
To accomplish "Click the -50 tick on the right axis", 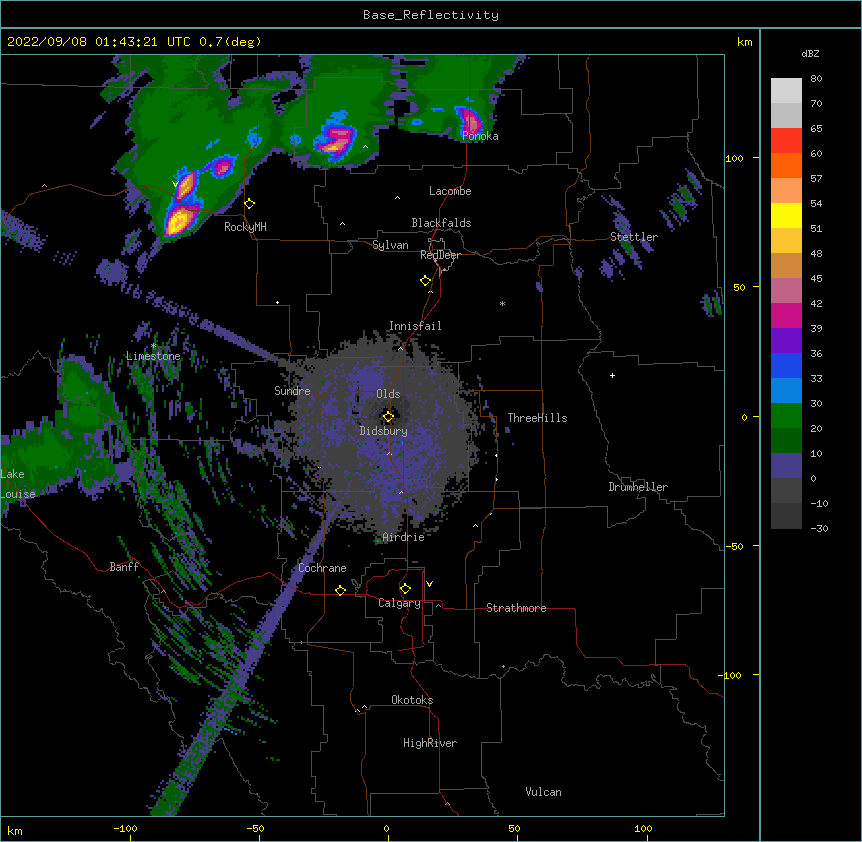I will pos(734,546).
